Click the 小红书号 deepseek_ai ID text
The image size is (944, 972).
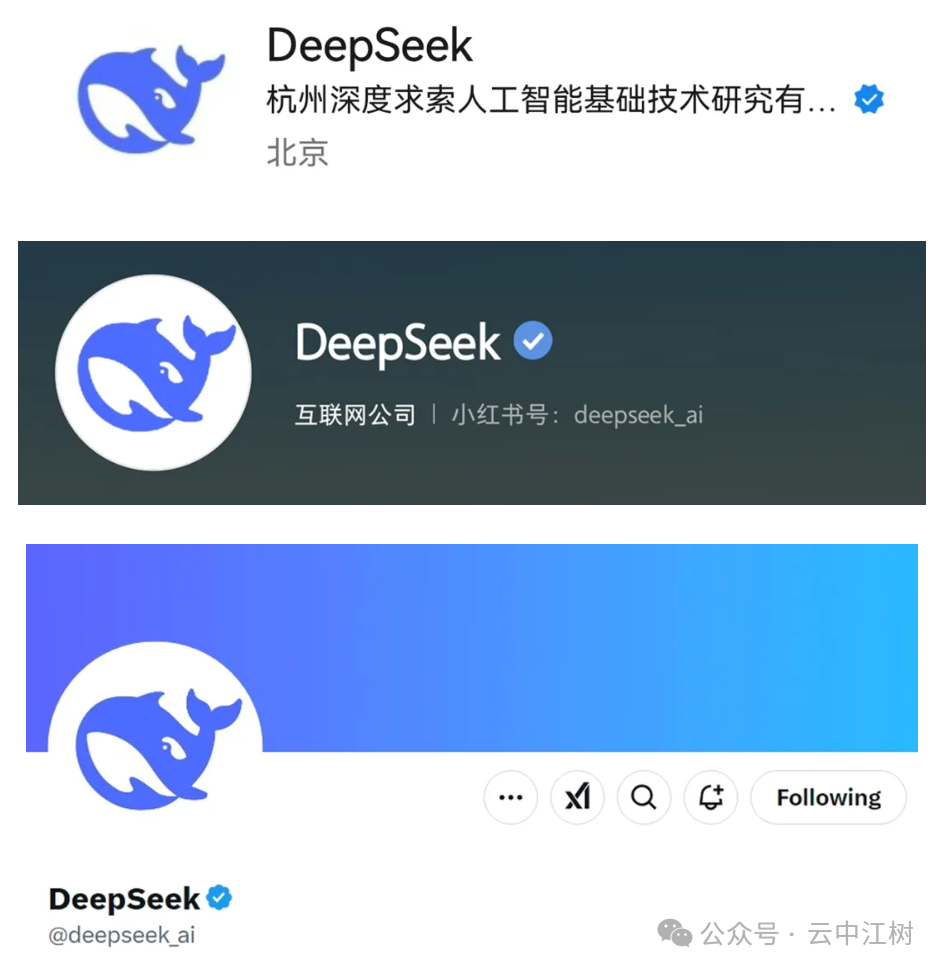pos(577,415)
